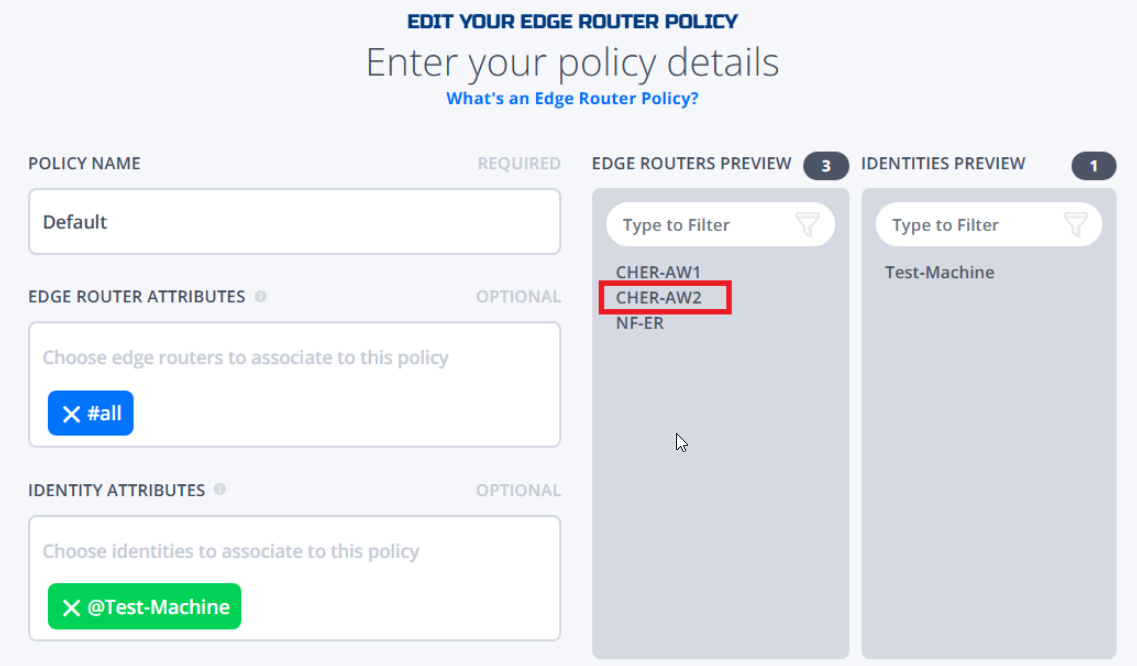Click the identity attributes selection box

click(x=294, y=578)
